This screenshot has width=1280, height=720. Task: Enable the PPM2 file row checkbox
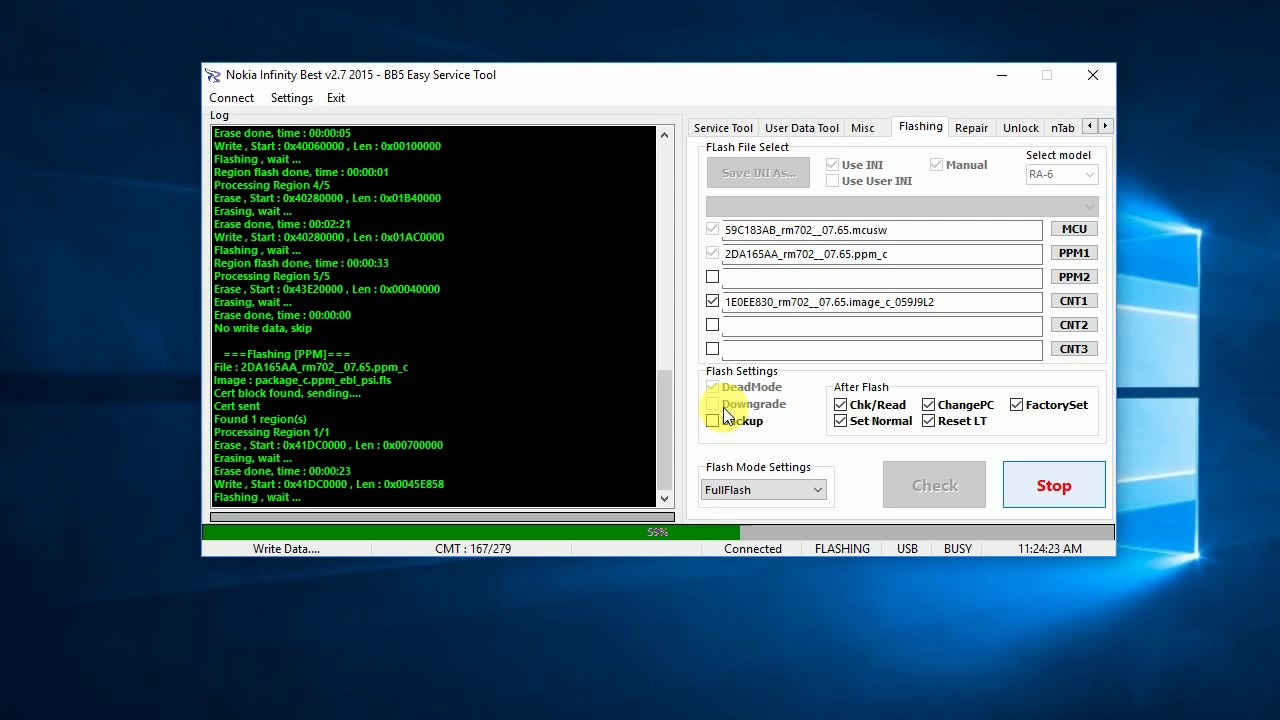(712, 277)
